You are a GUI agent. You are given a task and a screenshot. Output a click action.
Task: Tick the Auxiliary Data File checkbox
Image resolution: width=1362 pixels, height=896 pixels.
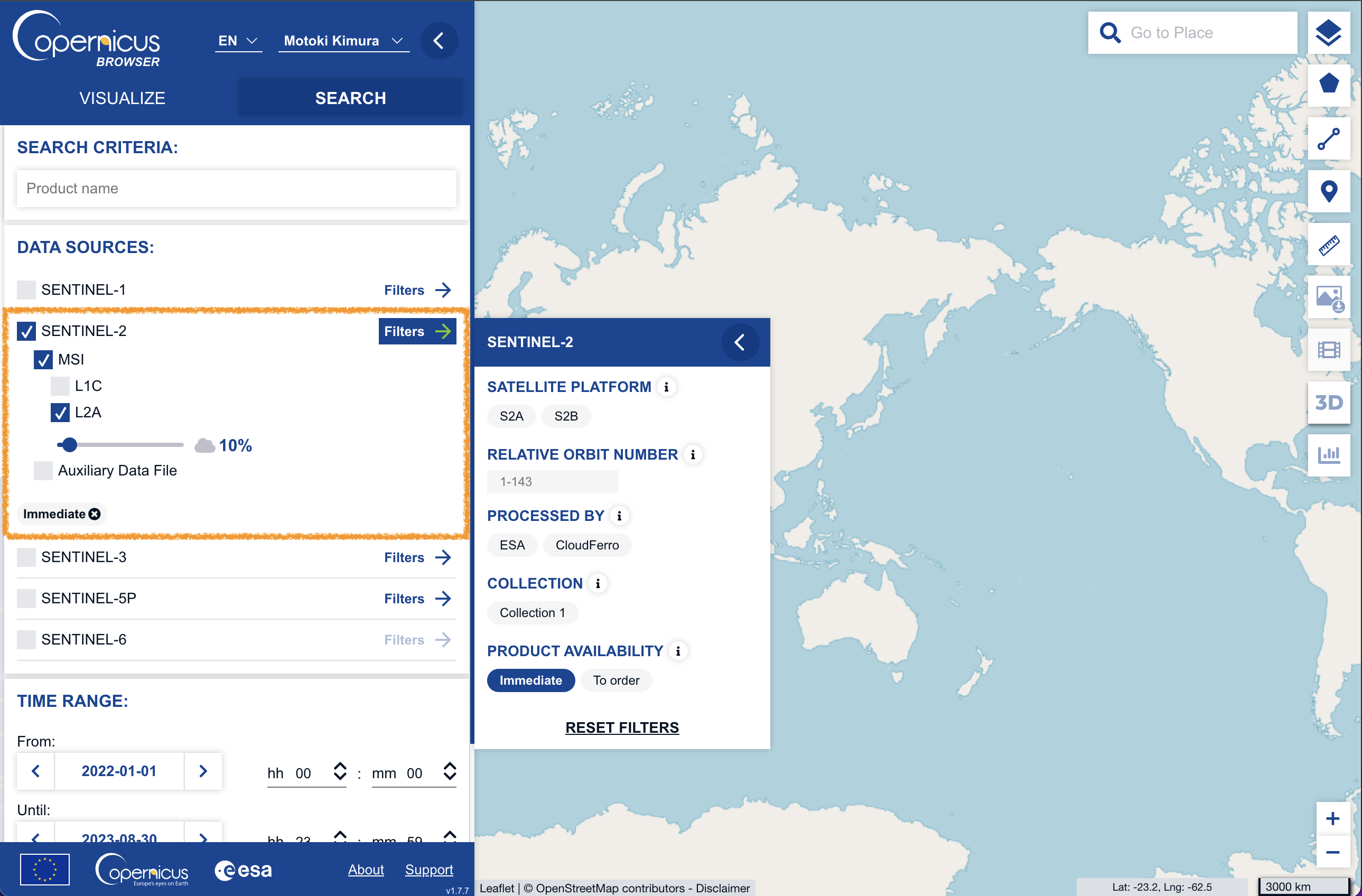[x=43, y=470]
